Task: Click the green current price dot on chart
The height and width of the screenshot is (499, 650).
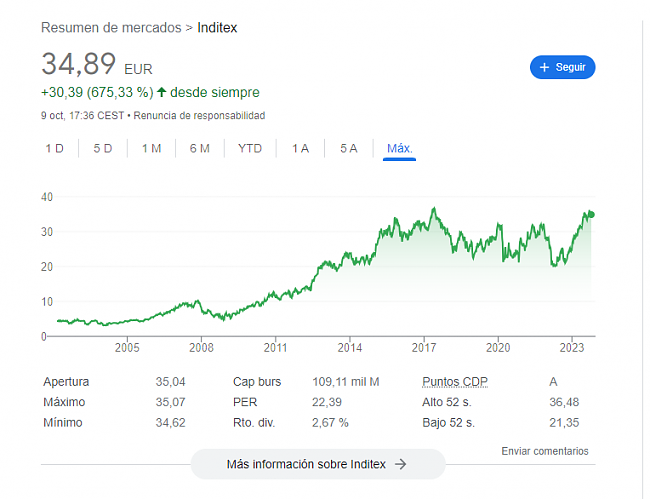Action: coord(592,214)
